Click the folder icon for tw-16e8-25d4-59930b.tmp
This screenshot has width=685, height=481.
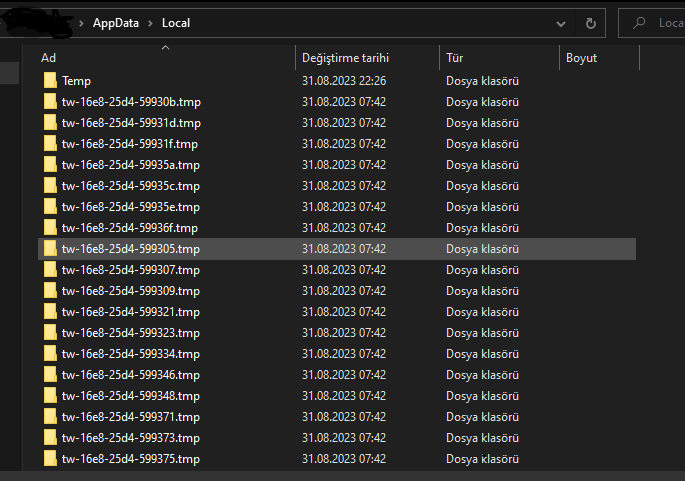pos(50,102)
